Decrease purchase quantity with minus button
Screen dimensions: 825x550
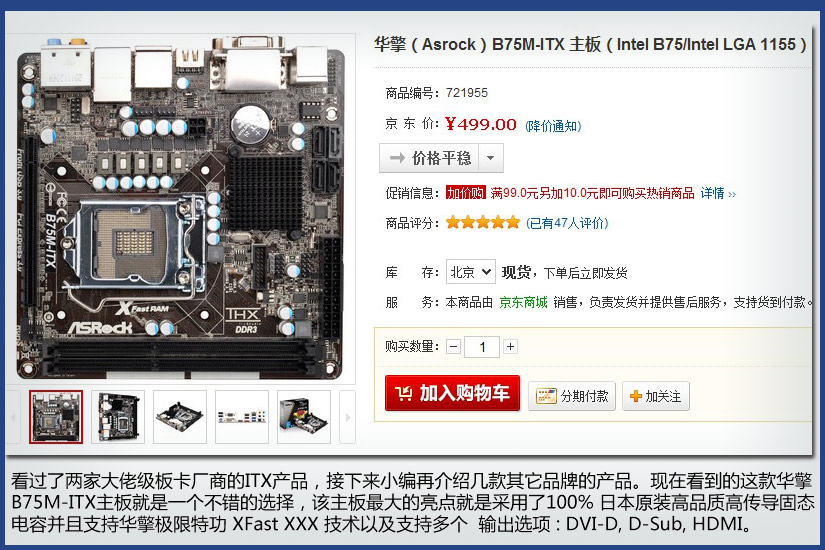coord(454,347)
